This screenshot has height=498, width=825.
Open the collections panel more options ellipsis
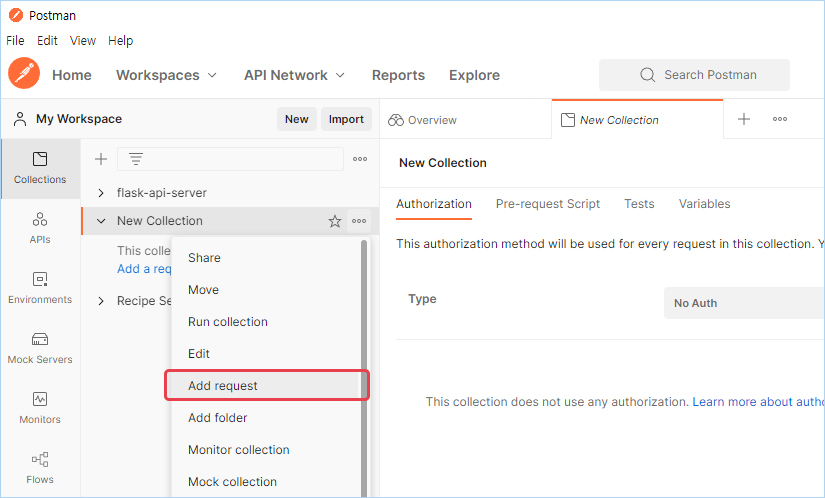pos(360,159)
